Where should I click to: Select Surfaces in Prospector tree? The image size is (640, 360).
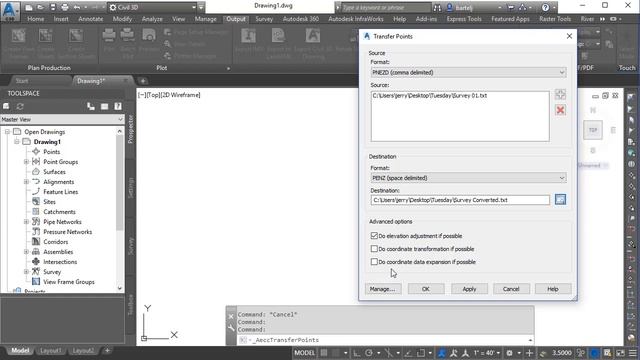(54, 172)
